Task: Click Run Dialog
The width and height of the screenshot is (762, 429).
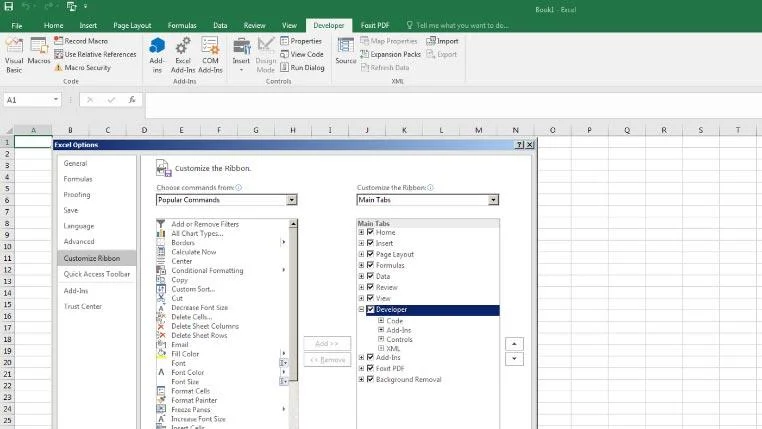Action: tap(302, 68)
